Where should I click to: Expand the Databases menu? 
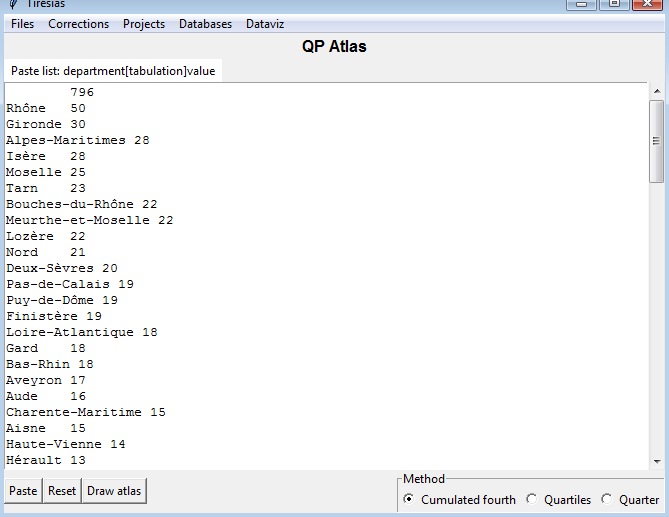(x=205, y=24)
